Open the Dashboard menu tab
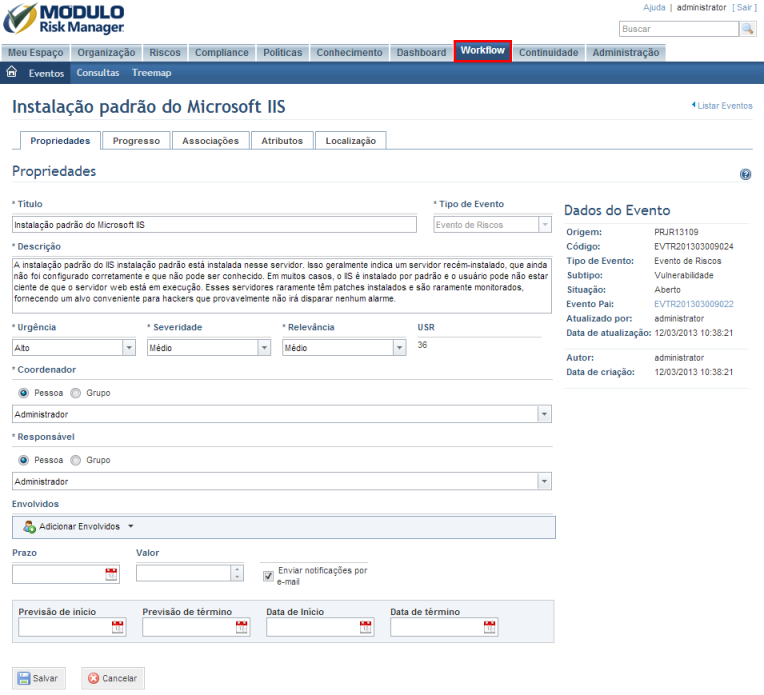The image size is (764, 695). [x=421, y=53]
